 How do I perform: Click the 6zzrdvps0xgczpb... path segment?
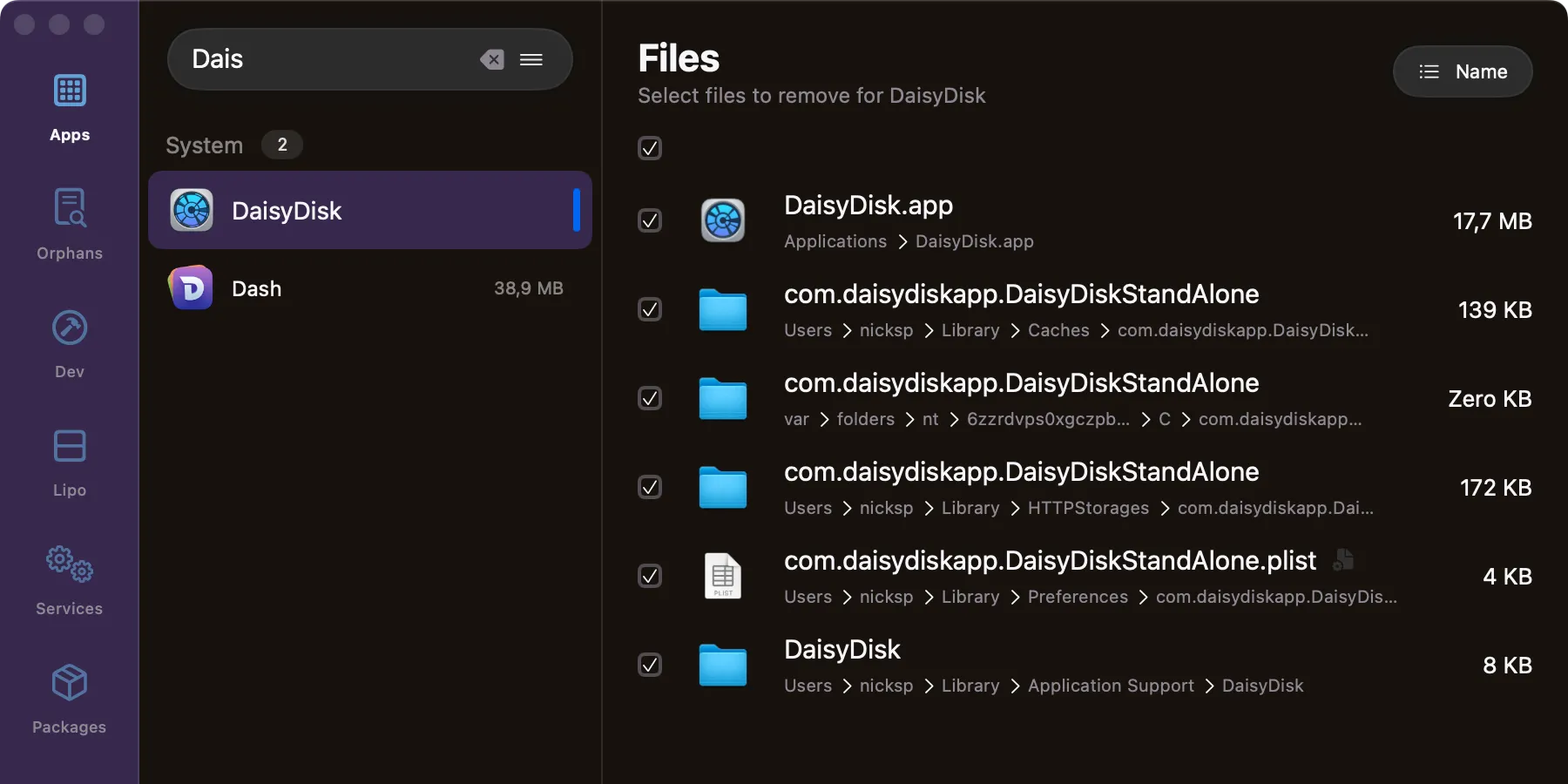point(1048,419)
